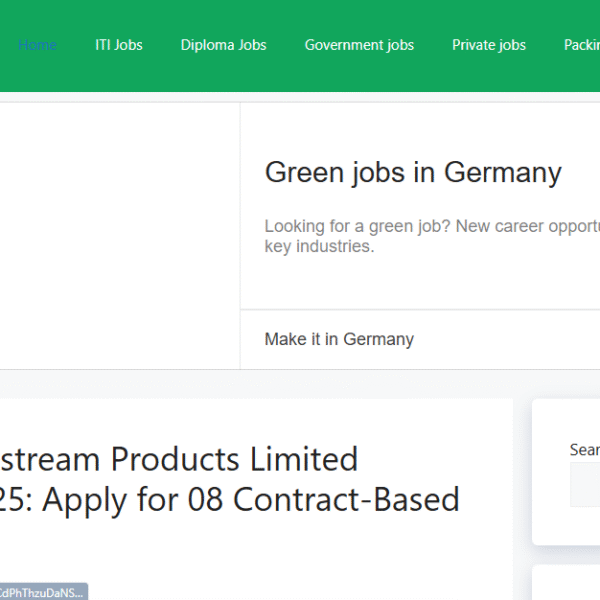
Task: Click the Packing menu item
Action: [x=582, y=45]
